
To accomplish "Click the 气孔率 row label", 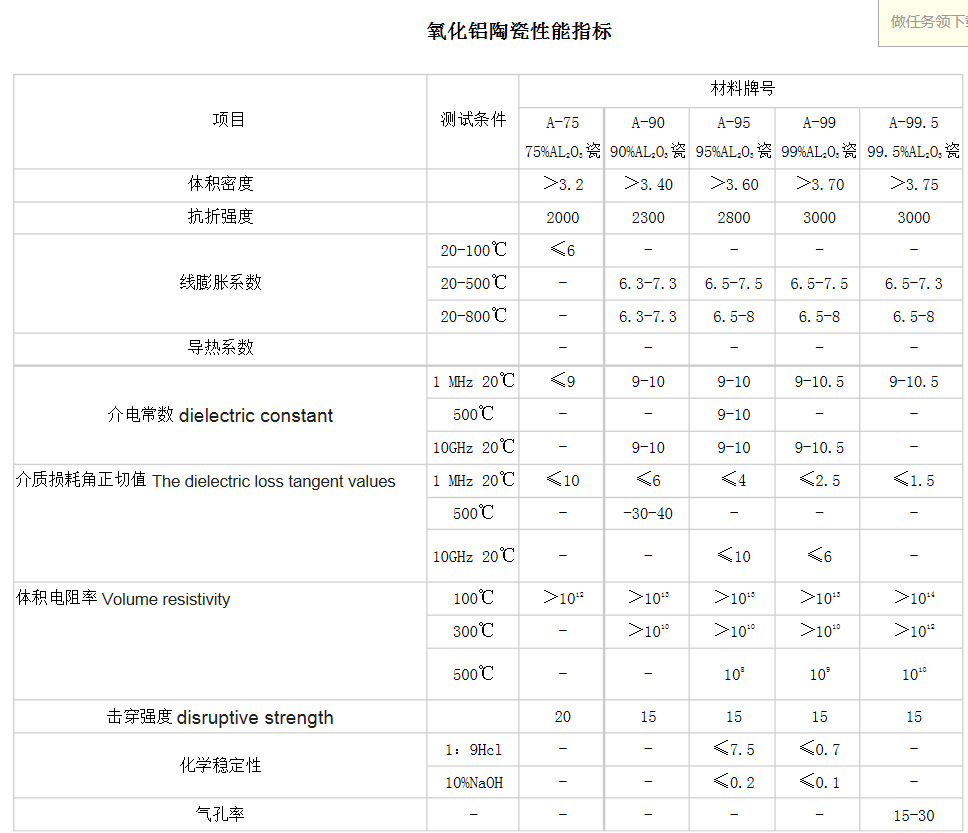I will (x=221, y=815).
